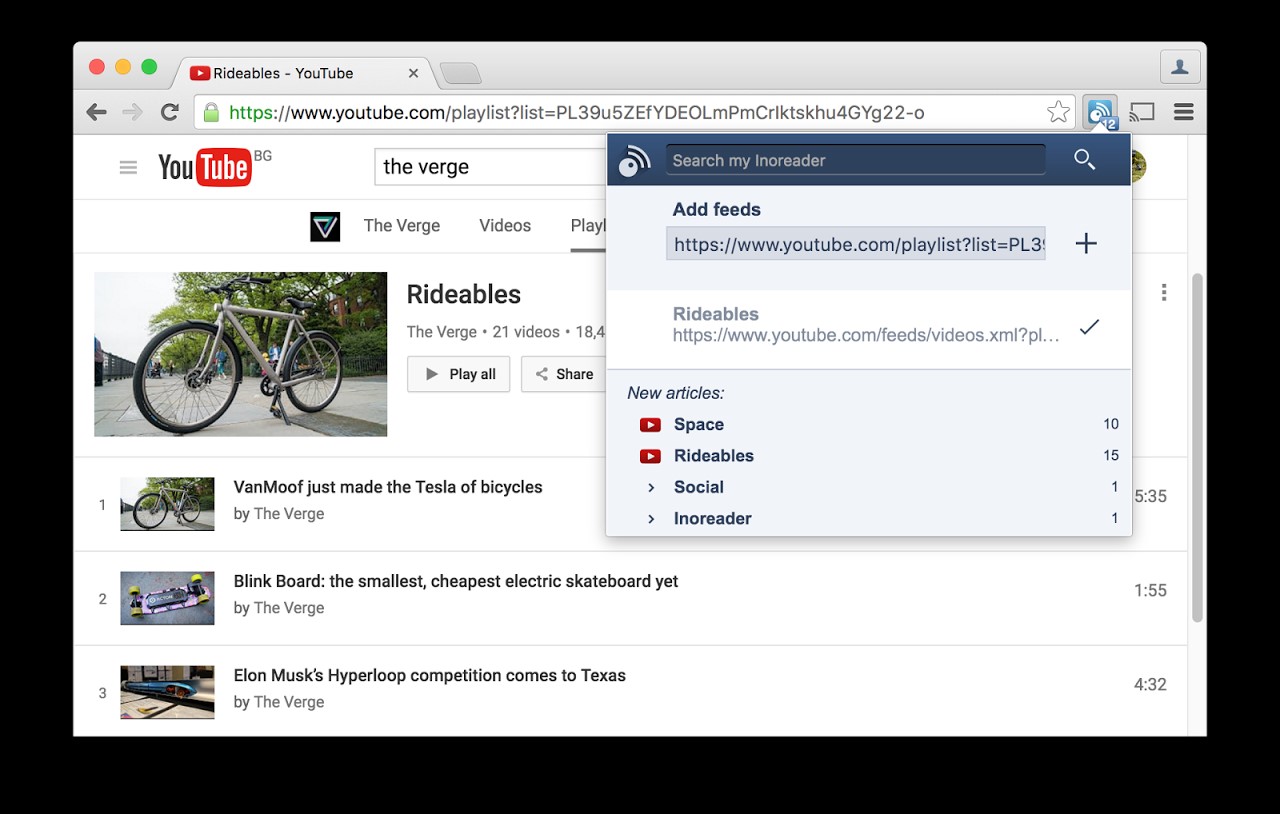Click the search magnifier in Inoreader popup
This screenshot has height=814, width=1280.
pos(1085,160)
